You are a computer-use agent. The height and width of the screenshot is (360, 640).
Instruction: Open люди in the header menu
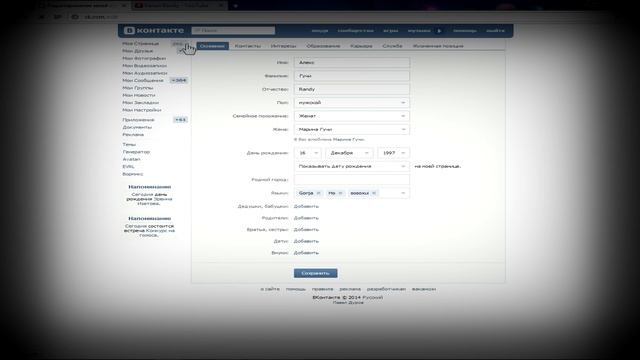pos(320,31)
